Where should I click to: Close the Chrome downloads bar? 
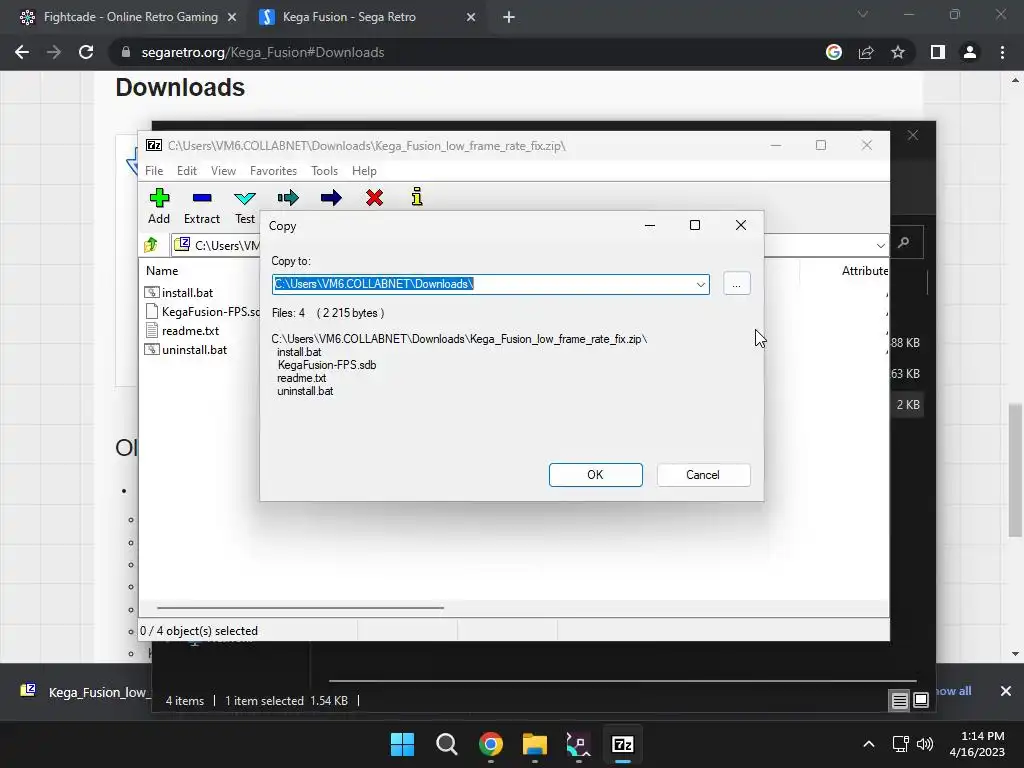pos(1006,691)
